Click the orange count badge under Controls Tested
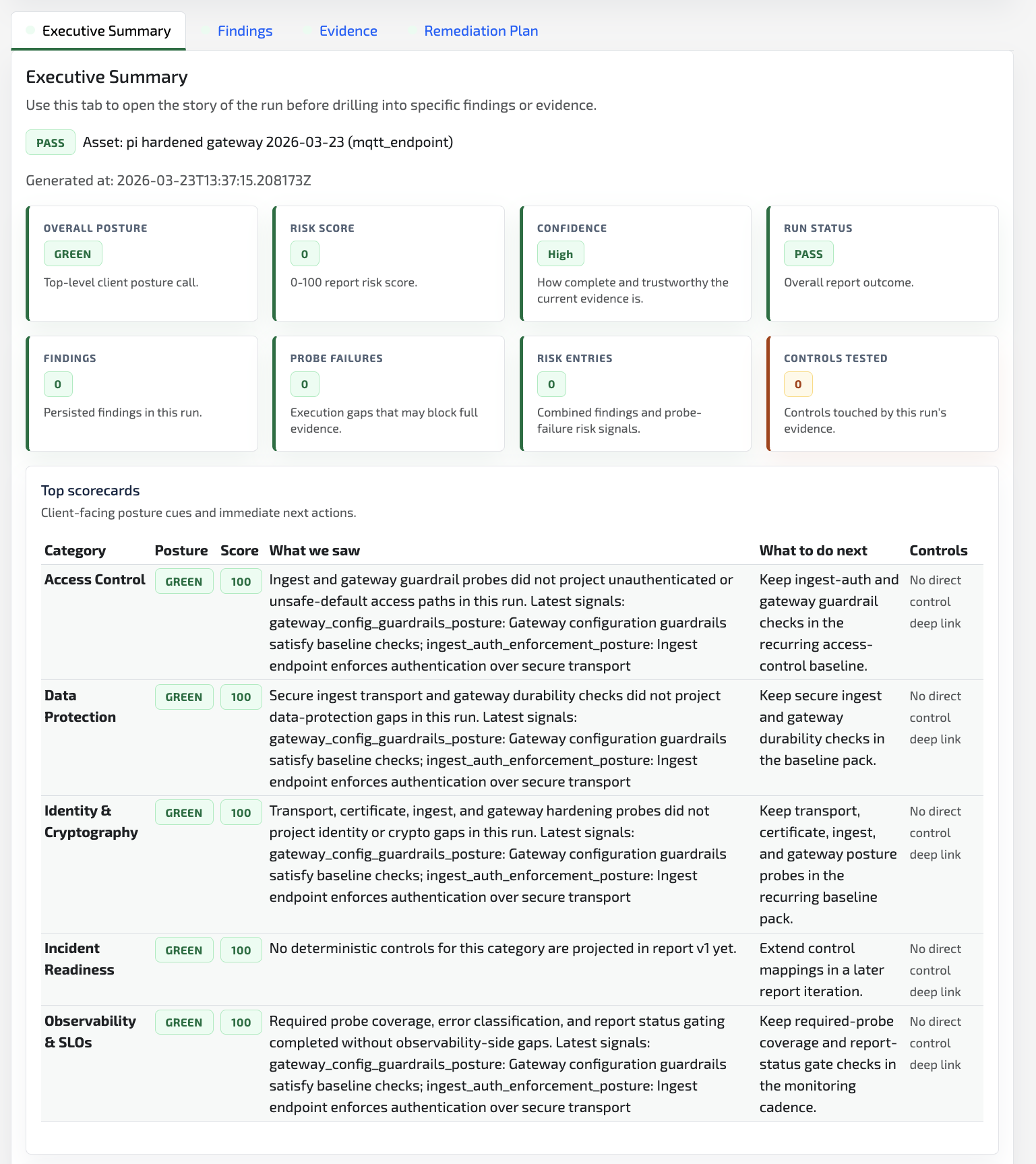 (x=797, y=384)
